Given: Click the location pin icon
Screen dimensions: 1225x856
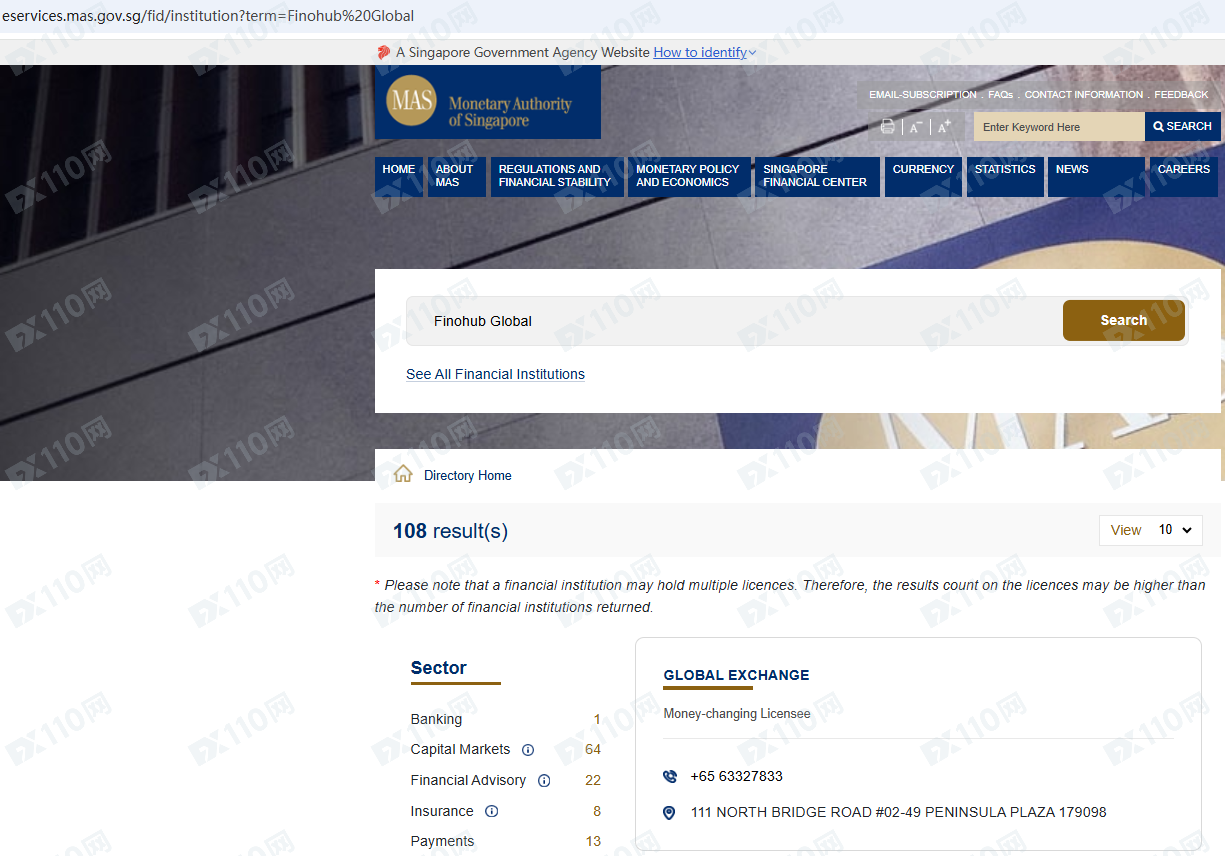Looking at the screenshot, I should tap(670, 813).
